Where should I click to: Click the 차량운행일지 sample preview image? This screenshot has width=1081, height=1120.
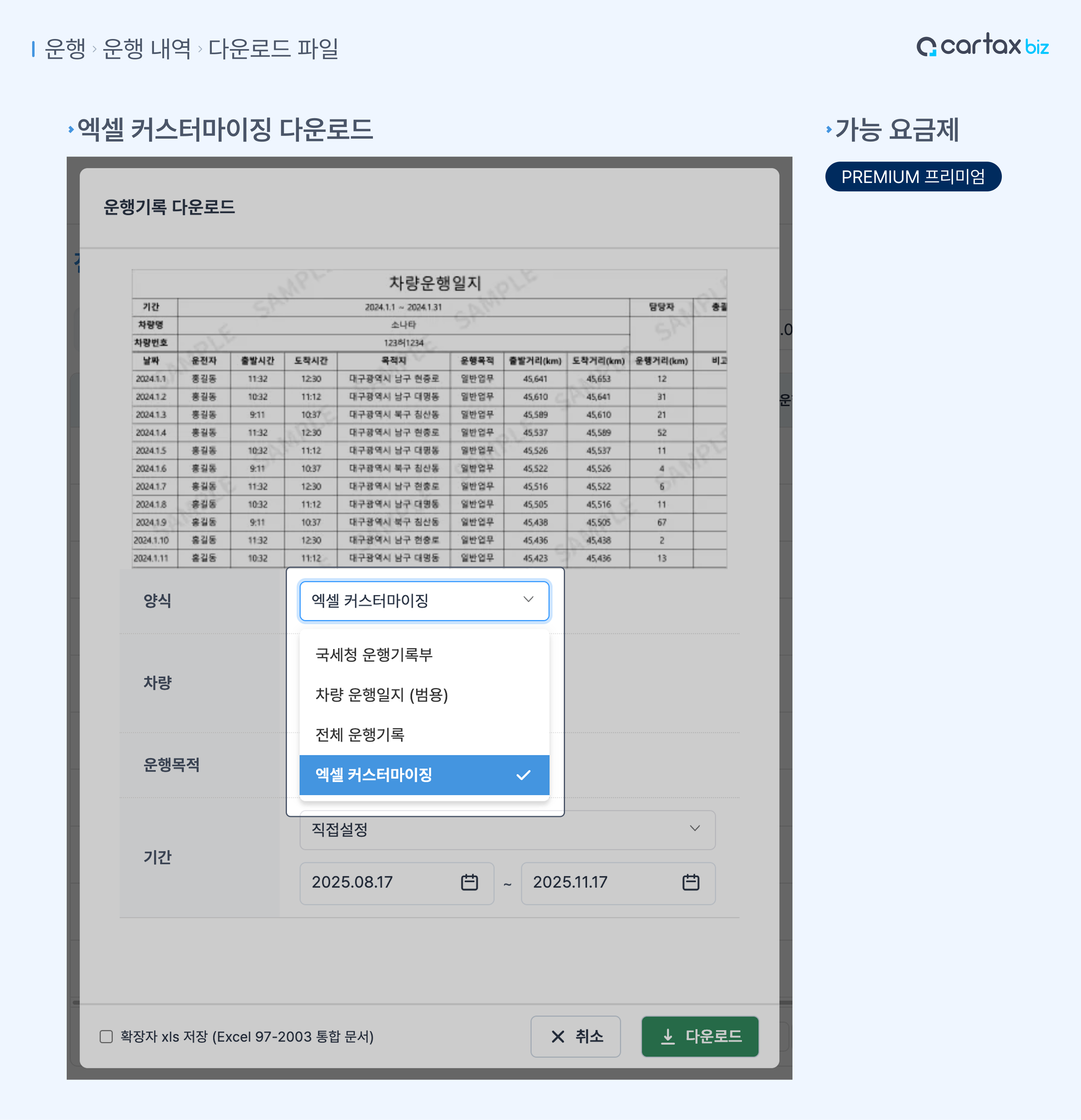tap(429, 419)
